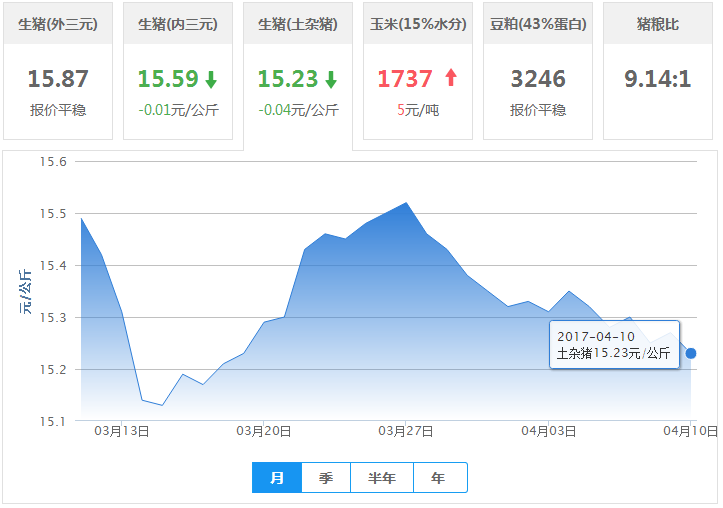Image resolution: width=723 pixels, height=508 pixels.
Task: Switch chart range to 半年 (half year)
Action: (x=382, y=478)
